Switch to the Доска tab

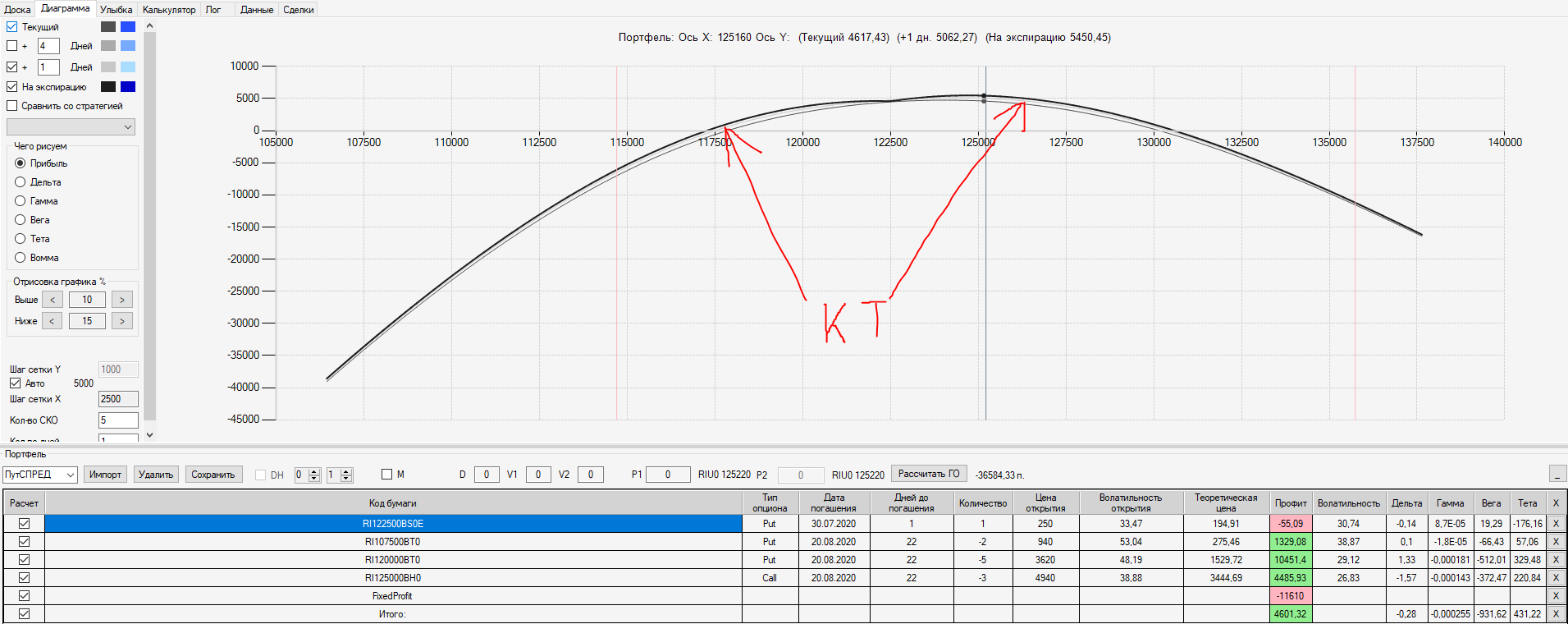(18, 10)
